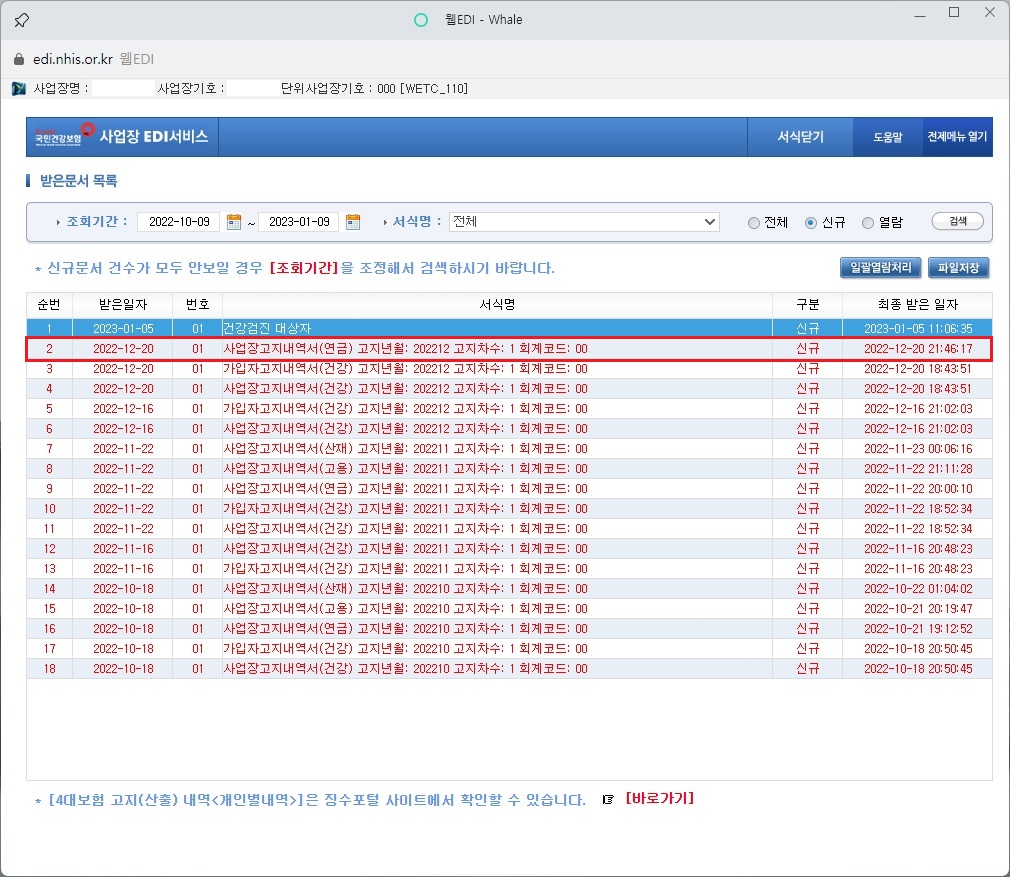Viewport: 1010px width, 877px height.
Task: Click timestamp 2023-01-05 11:06:35
Action: [x=918, y=328]
